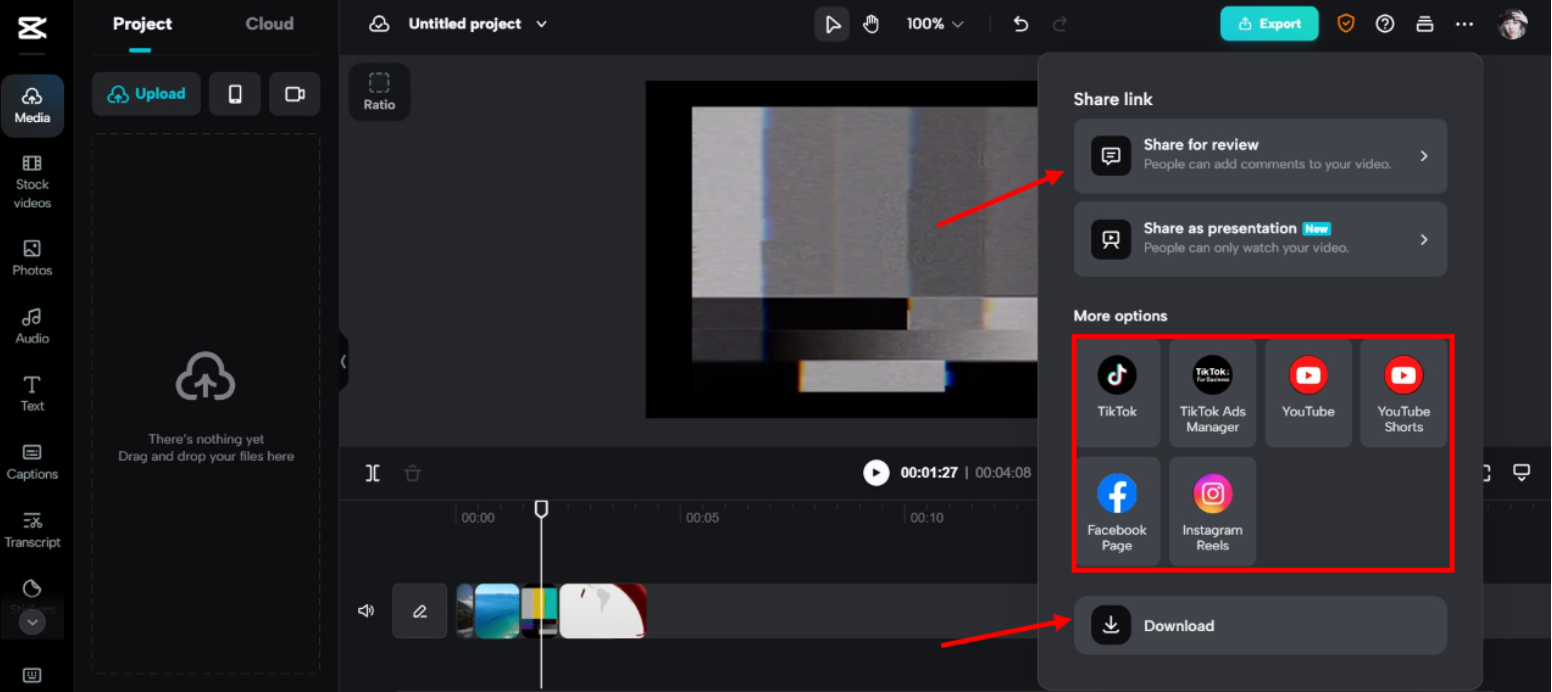The width and height of the screenshot is (1552, 692).
Task: Share video to TikTok
Action: [1117, 393]
